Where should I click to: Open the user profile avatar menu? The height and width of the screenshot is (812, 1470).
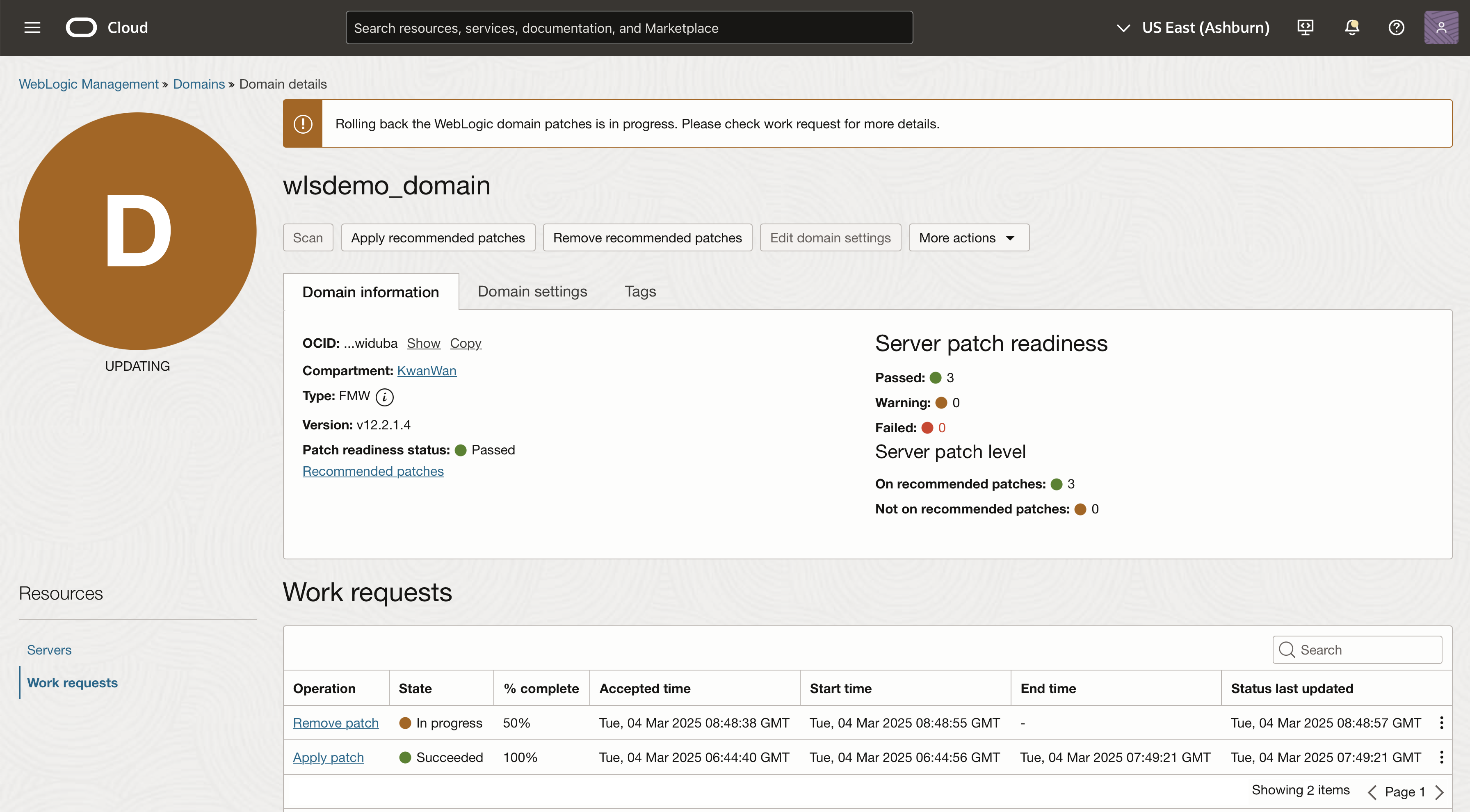pyautogui.click(x=1441, y=27)
